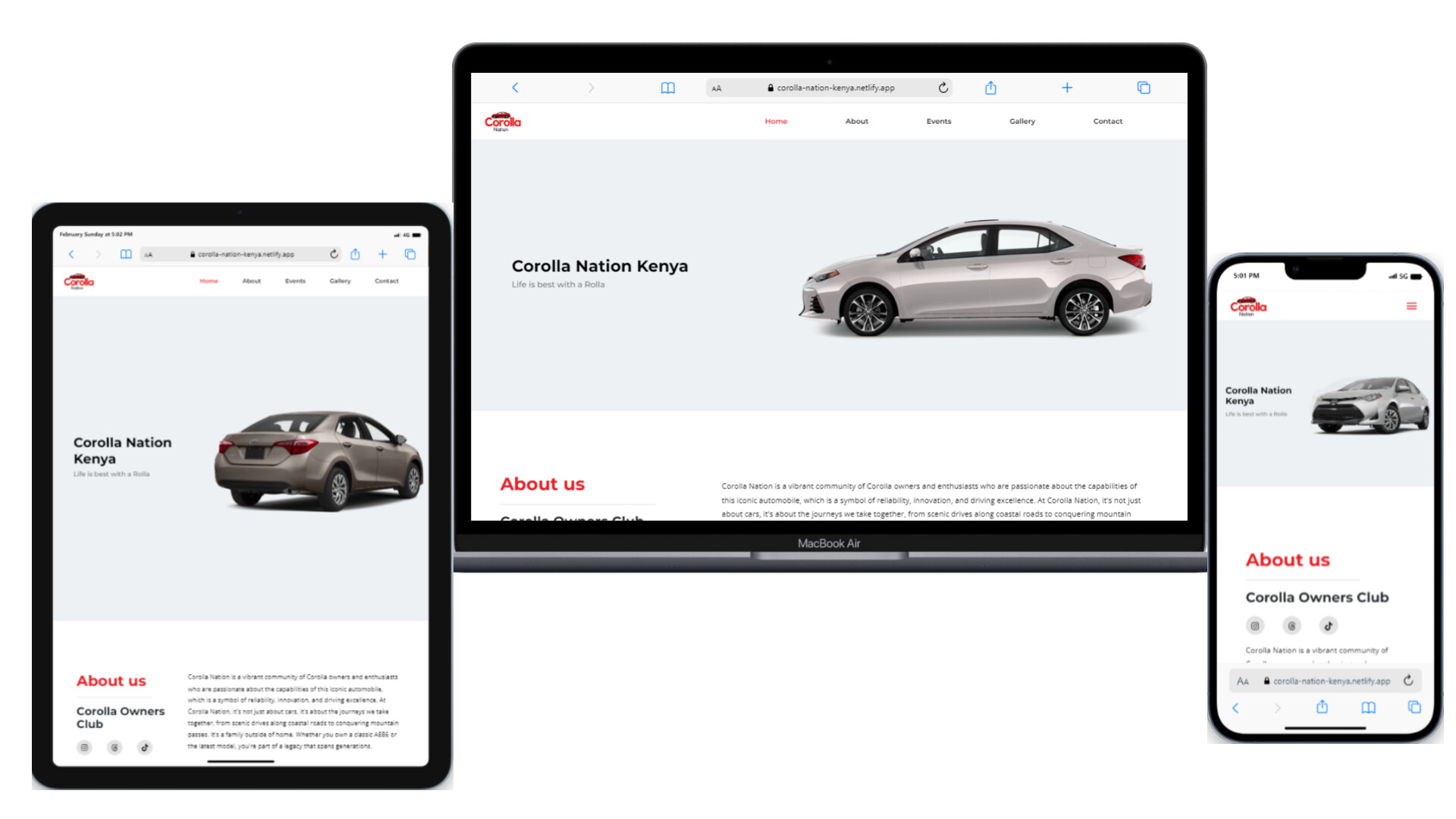This screenshot has height=819, width=1456.
Task: Click reload icon in iPad address bar
Action: tap(334, 254)
